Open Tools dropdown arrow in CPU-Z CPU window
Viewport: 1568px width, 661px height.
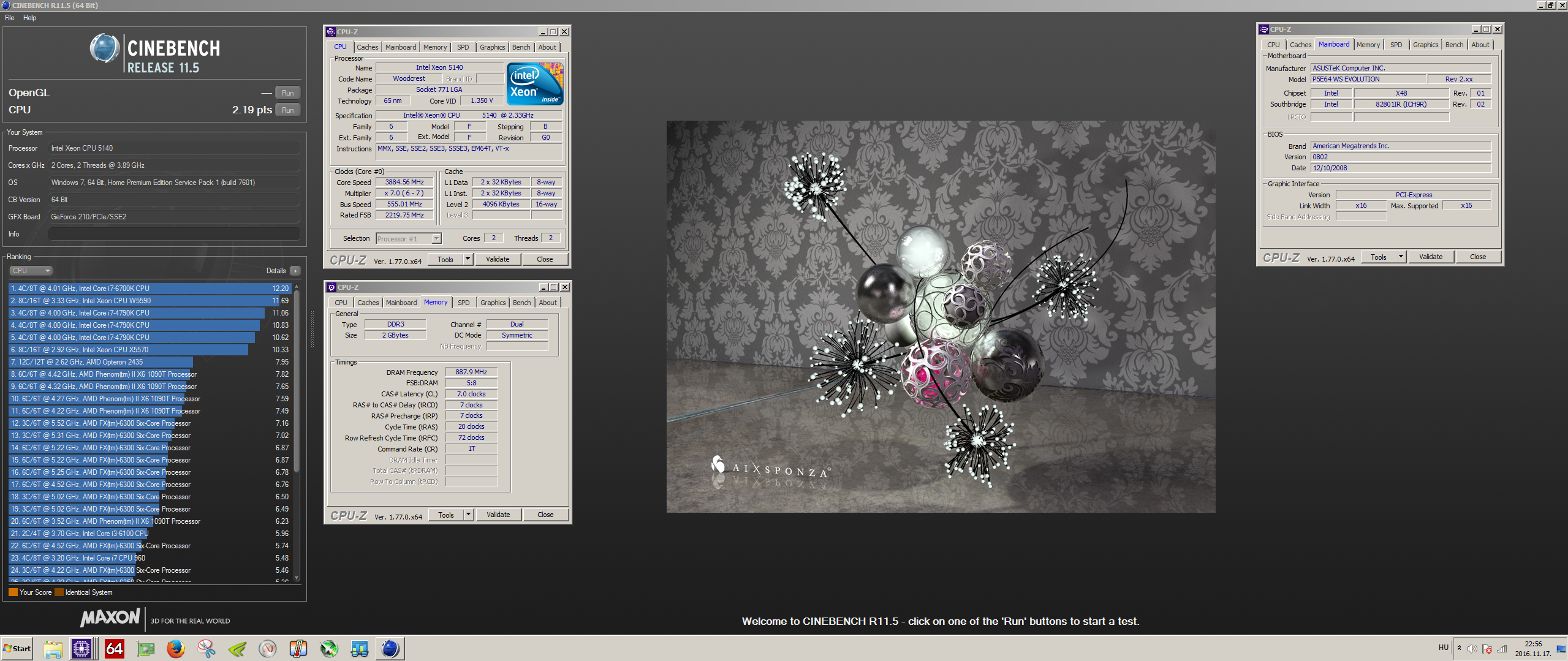pos(468,259)
